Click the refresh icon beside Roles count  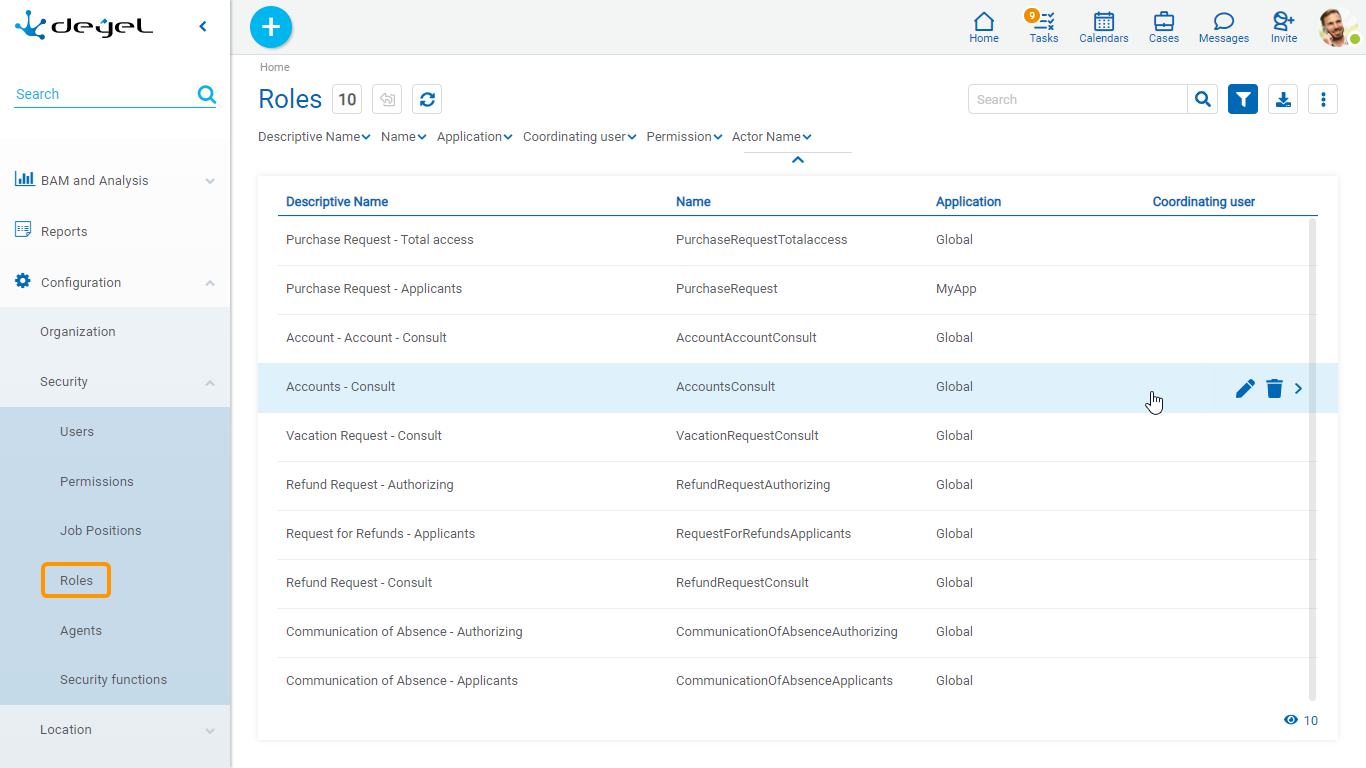pos(427,99)
